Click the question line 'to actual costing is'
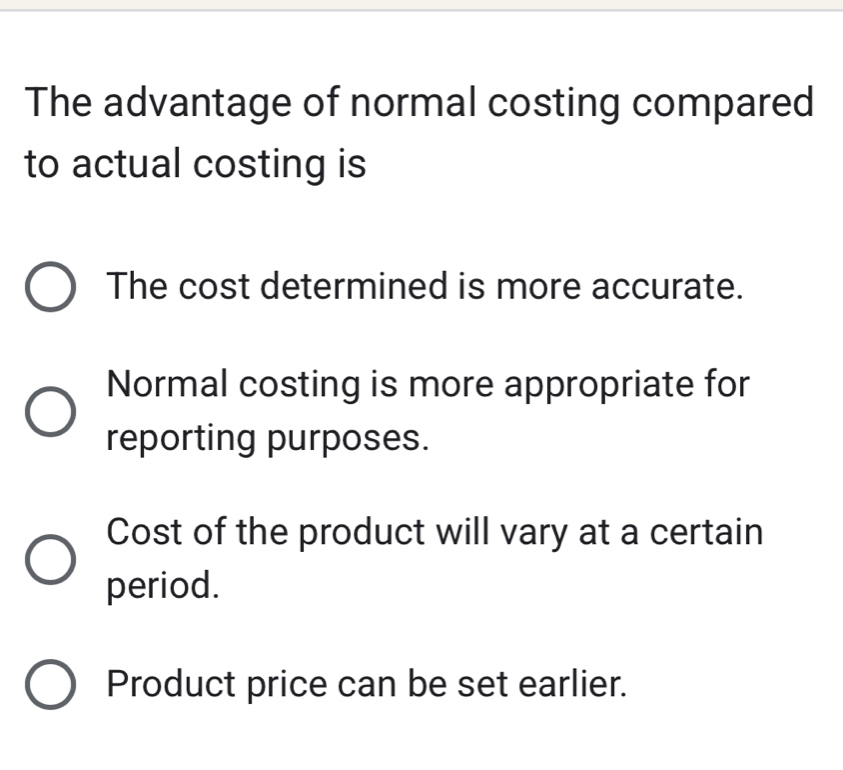843x770 pixels. pos(196,164)
